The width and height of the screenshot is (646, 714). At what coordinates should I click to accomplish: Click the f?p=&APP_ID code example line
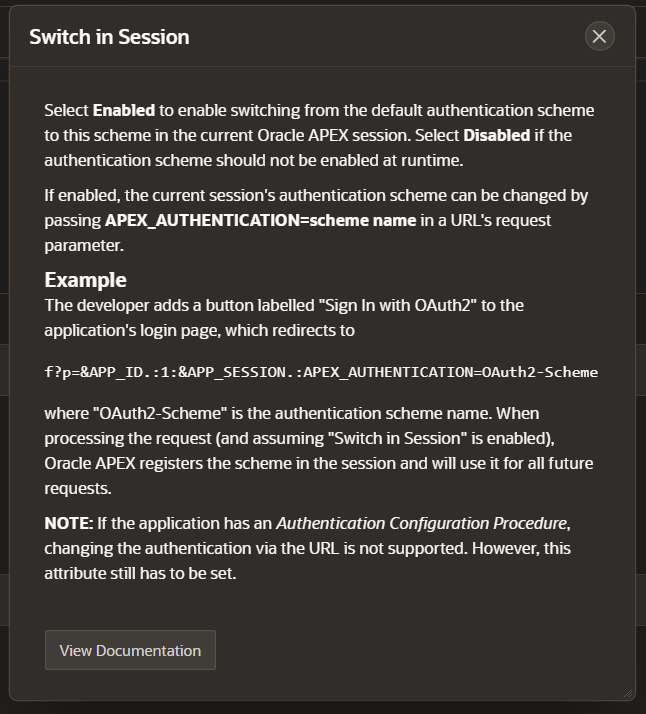[x=321, y=372]
